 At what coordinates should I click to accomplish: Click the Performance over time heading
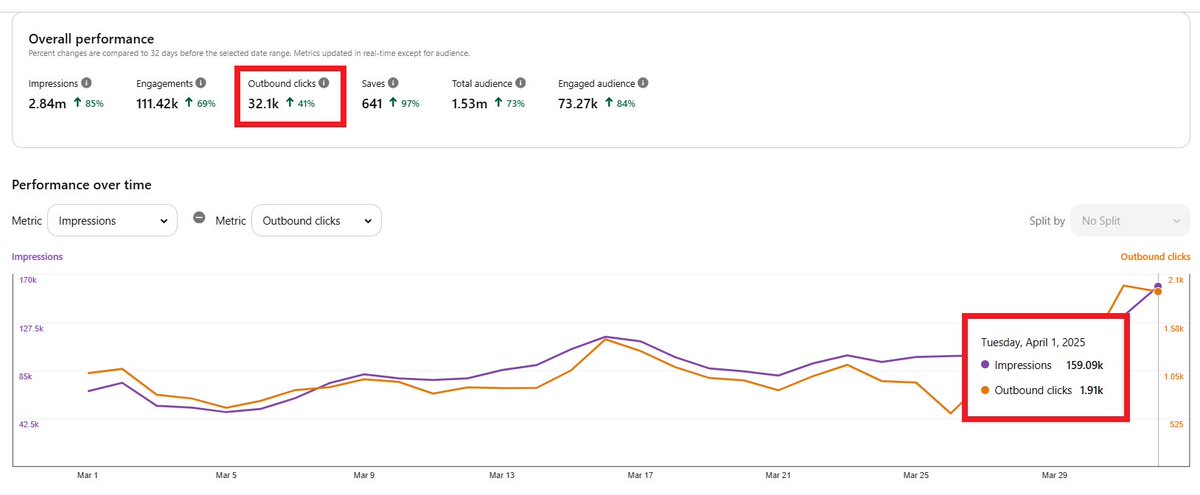click(x=80, y=185)
